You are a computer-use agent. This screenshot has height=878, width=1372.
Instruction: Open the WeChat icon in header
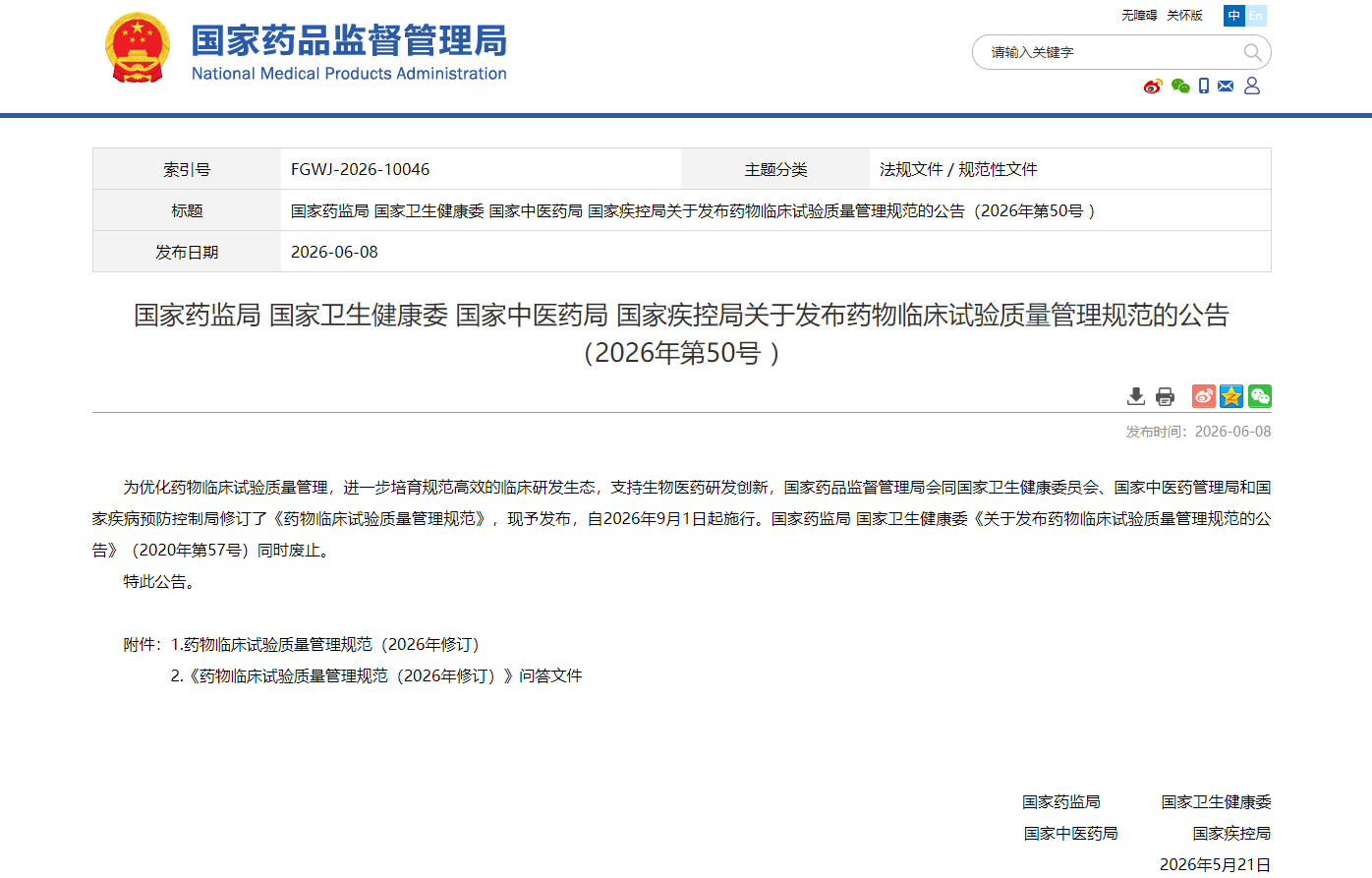click(1180, 87)
